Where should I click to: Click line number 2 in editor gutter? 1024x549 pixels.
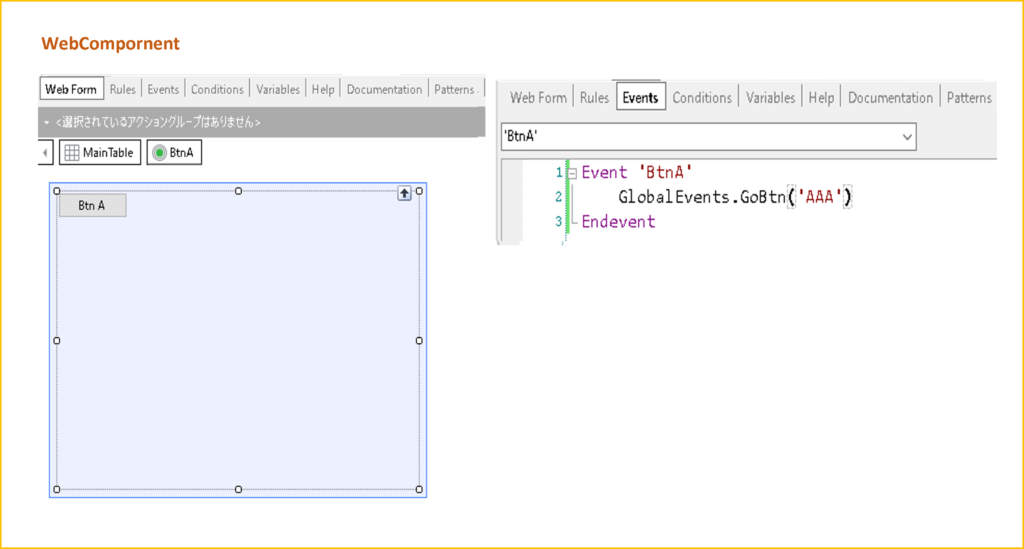558,196
